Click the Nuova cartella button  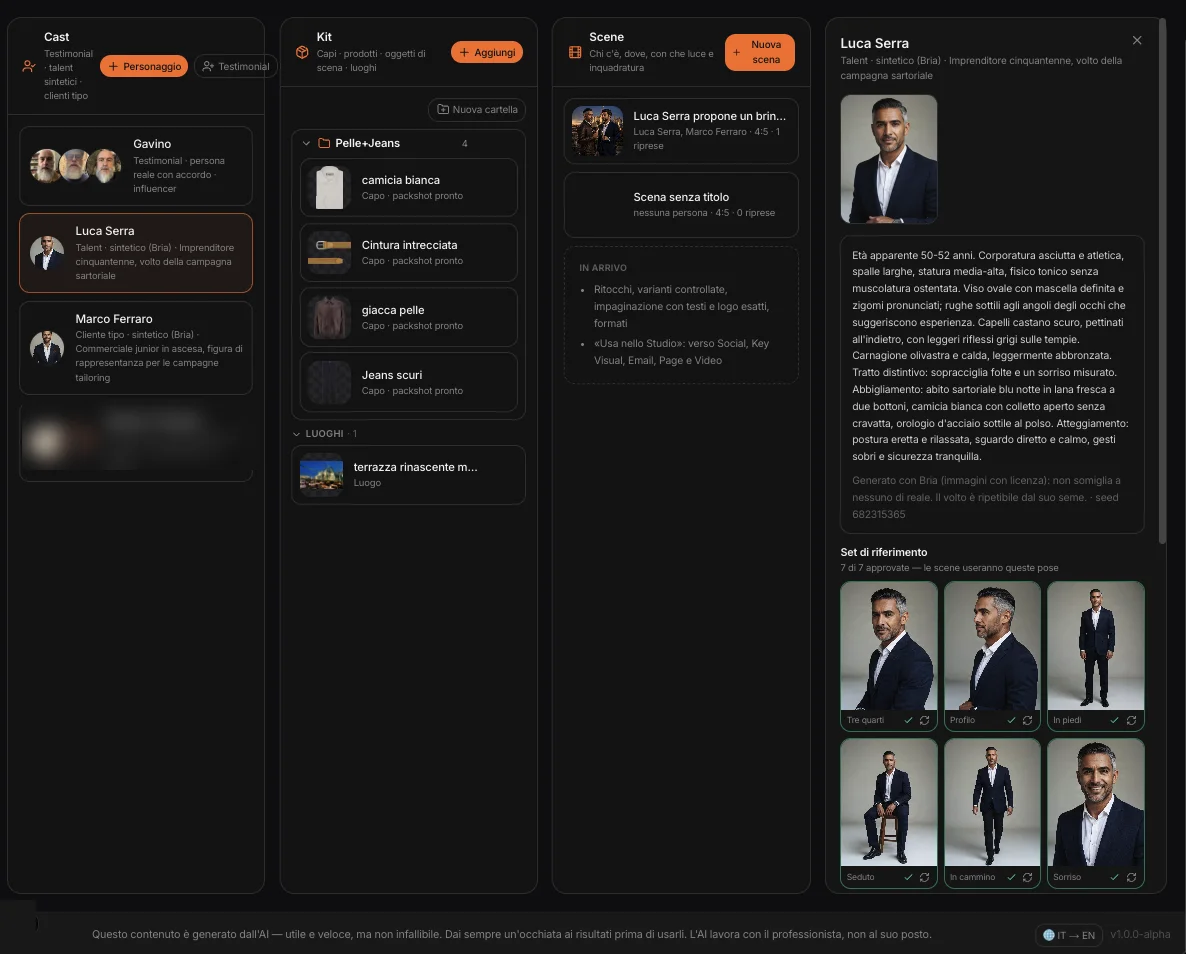477,110
